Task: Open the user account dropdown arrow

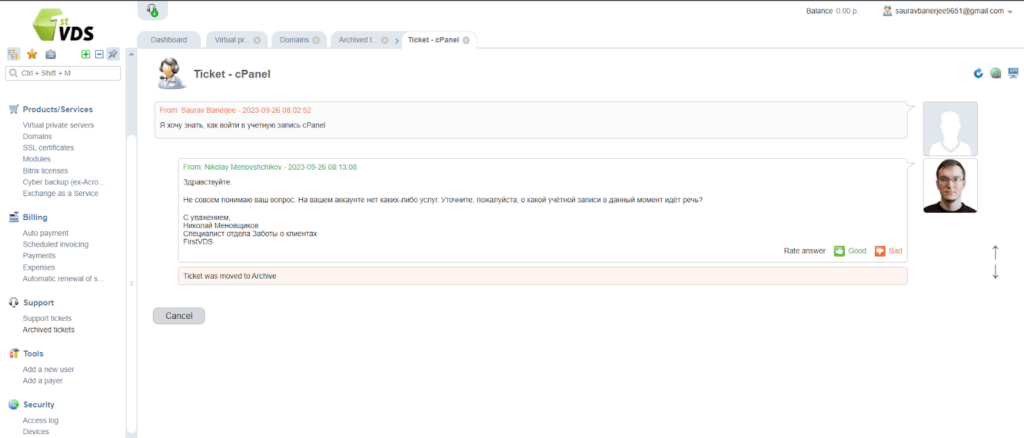Action: (1010, 12)
